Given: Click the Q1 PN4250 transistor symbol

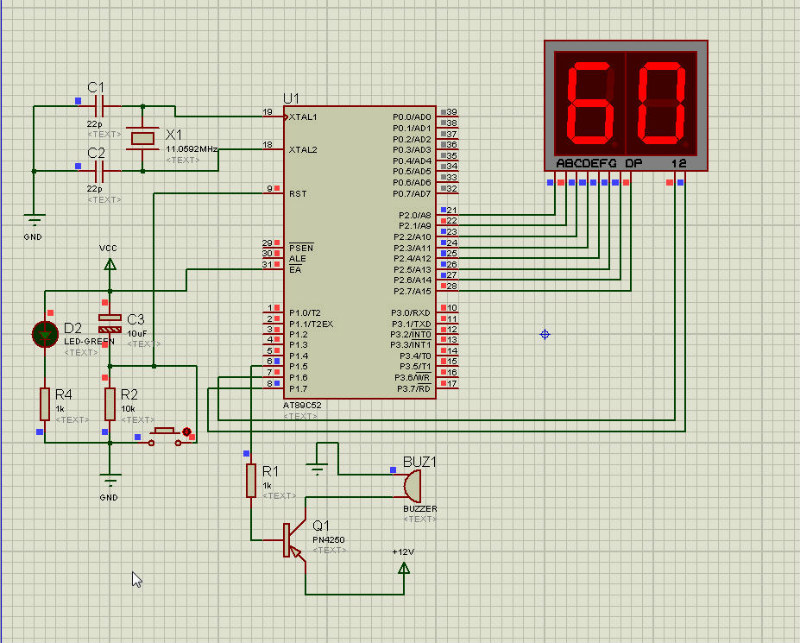Looking at the screenshot, I should click(290, 540).
